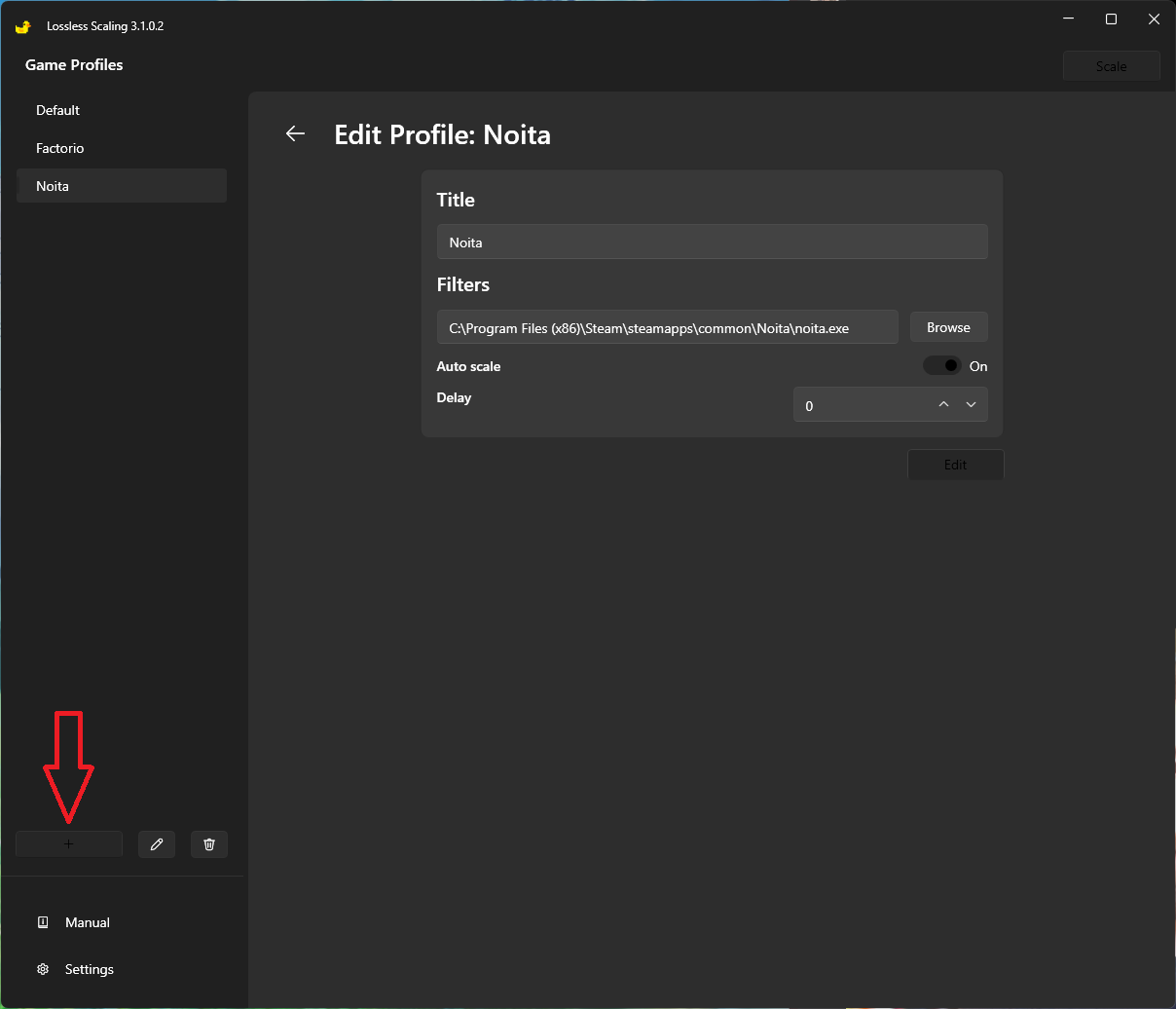Screen dimensions: 1176x1009
Task: Click the Title text field containing Noita
Action: click(712, 243)
